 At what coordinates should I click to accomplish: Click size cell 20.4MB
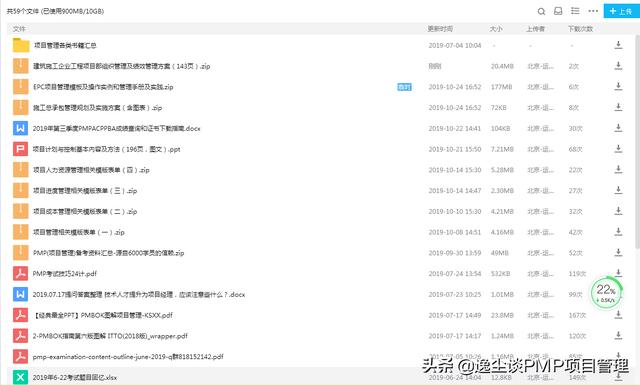502,66
